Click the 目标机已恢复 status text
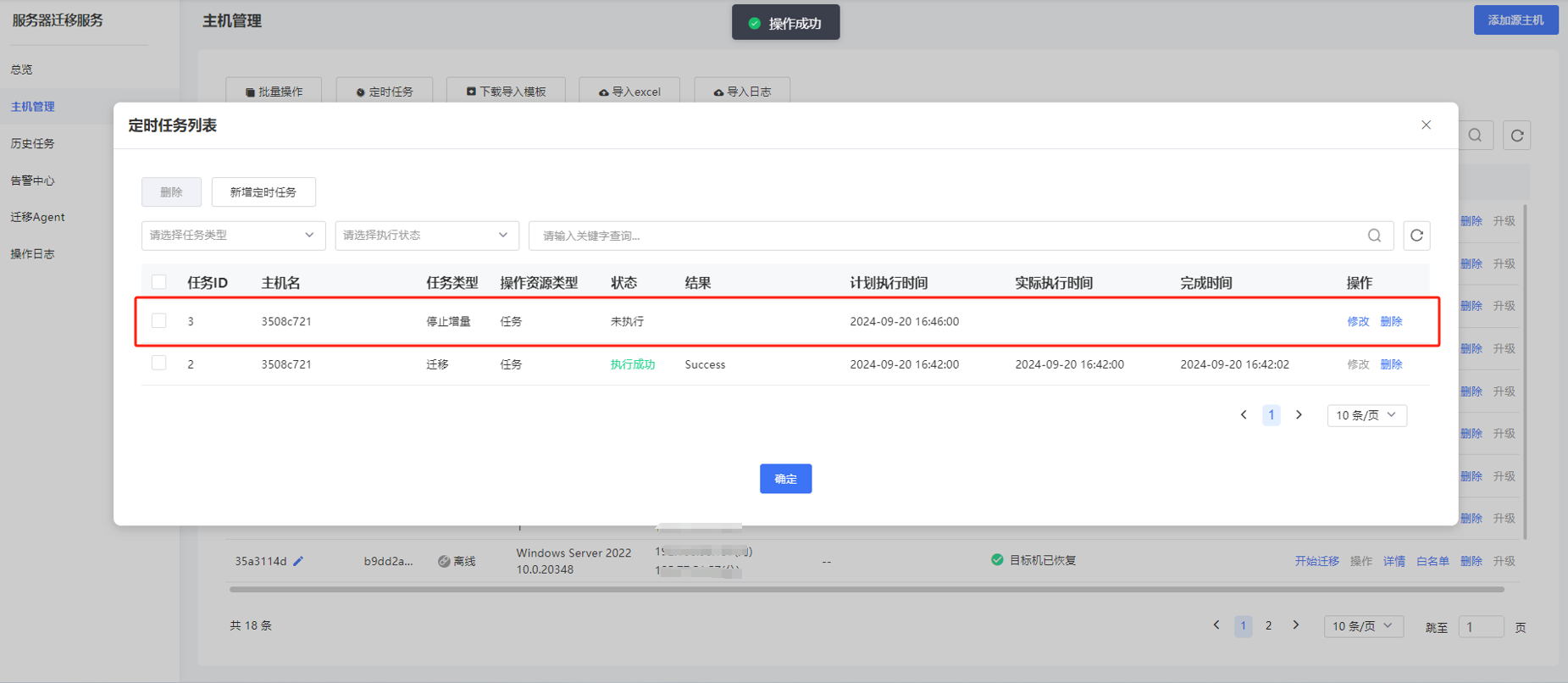The image size is (1568, 683). coord(1043,560)
